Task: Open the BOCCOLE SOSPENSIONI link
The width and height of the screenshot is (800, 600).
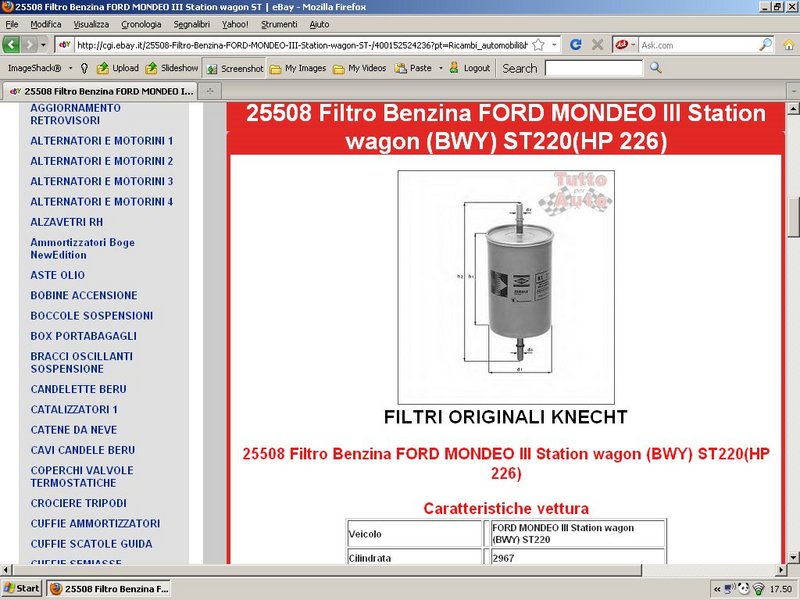Action: [x=92, y=316]
